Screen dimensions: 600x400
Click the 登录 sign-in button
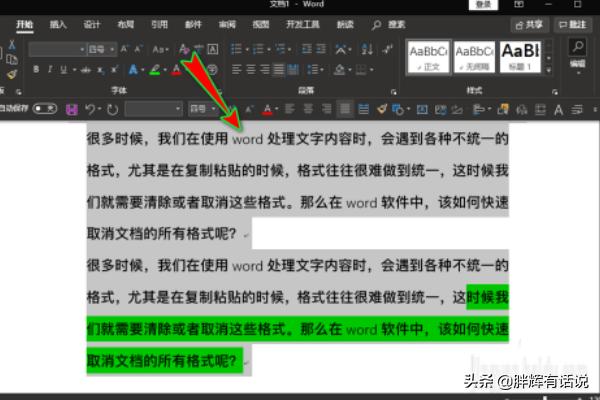[483, 4]
